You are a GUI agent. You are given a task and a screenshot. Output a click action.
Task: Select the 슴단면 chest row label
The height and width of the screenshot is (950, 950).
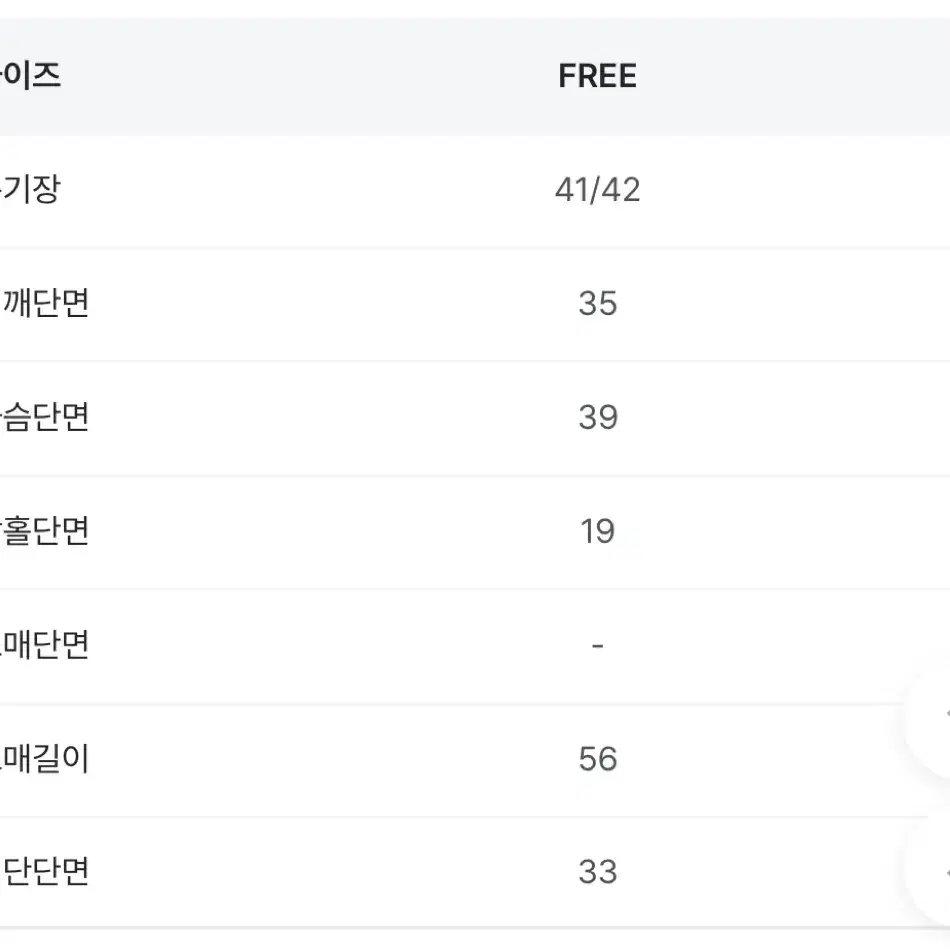coord(45,417)
